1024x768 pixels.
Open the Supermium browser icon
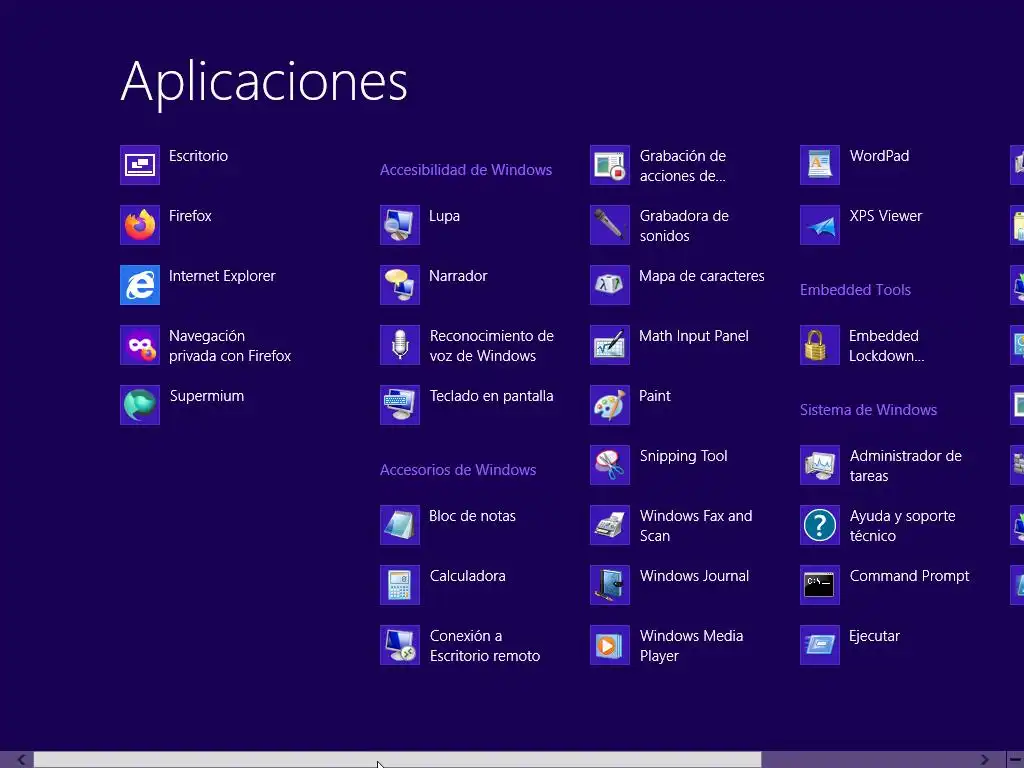(140, 405)
